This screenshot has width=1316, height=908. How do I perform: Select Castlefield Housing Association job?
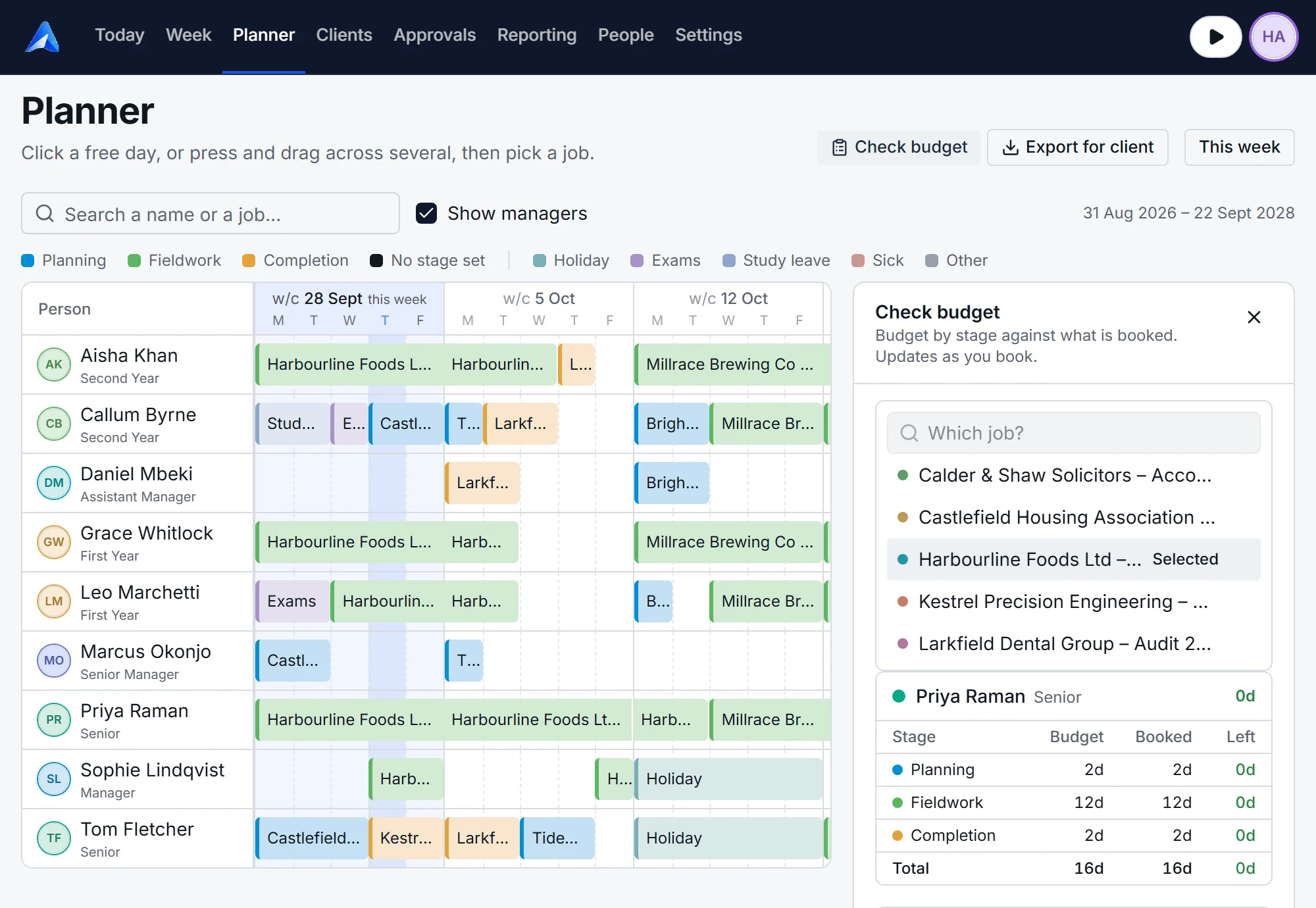pos(1074,517)
